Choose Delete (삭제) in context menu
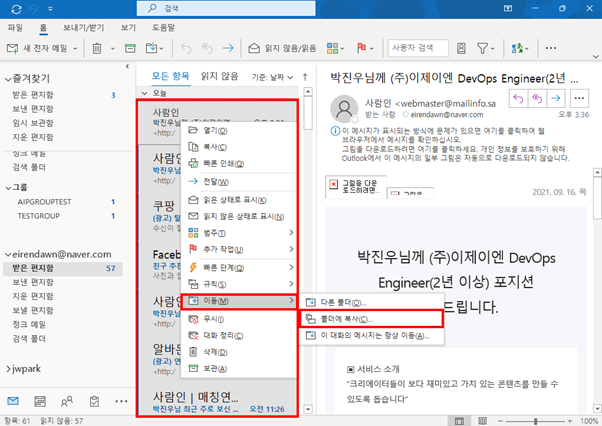 [238, 352]
